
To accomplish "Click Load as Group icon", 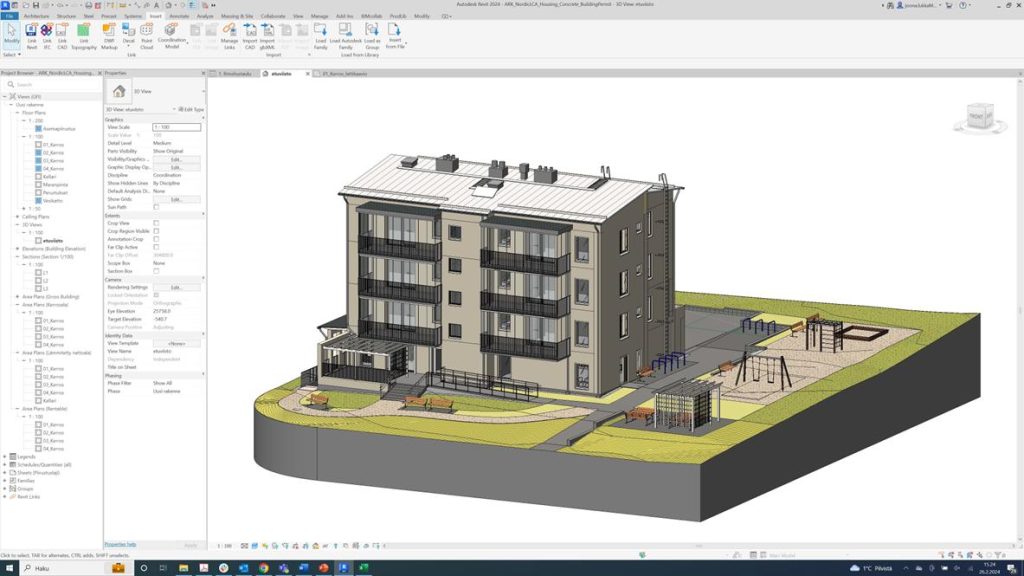I will point(372,36).
